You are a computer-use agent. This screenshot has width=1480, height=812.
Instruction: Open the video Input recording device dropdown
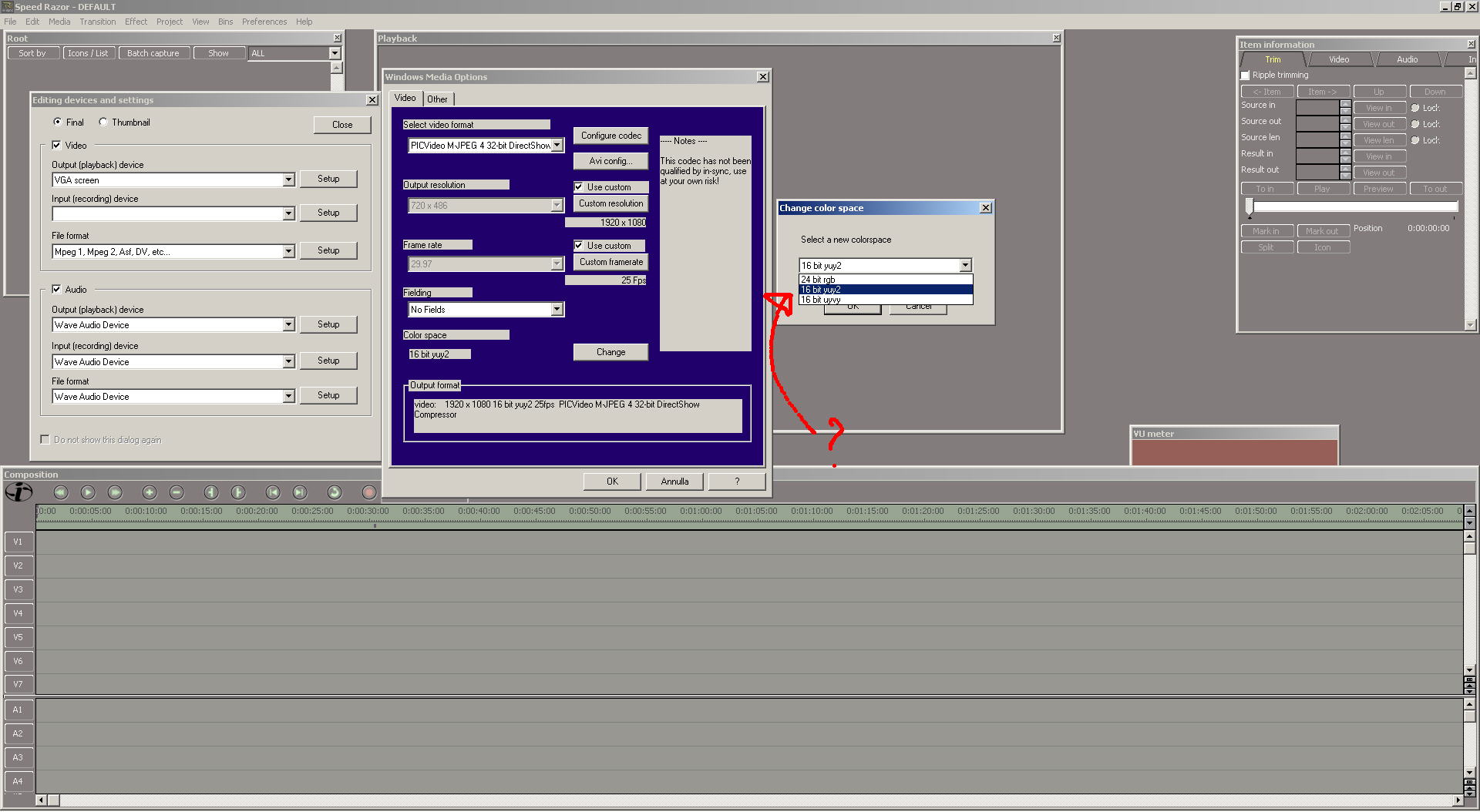click(288, 213)
